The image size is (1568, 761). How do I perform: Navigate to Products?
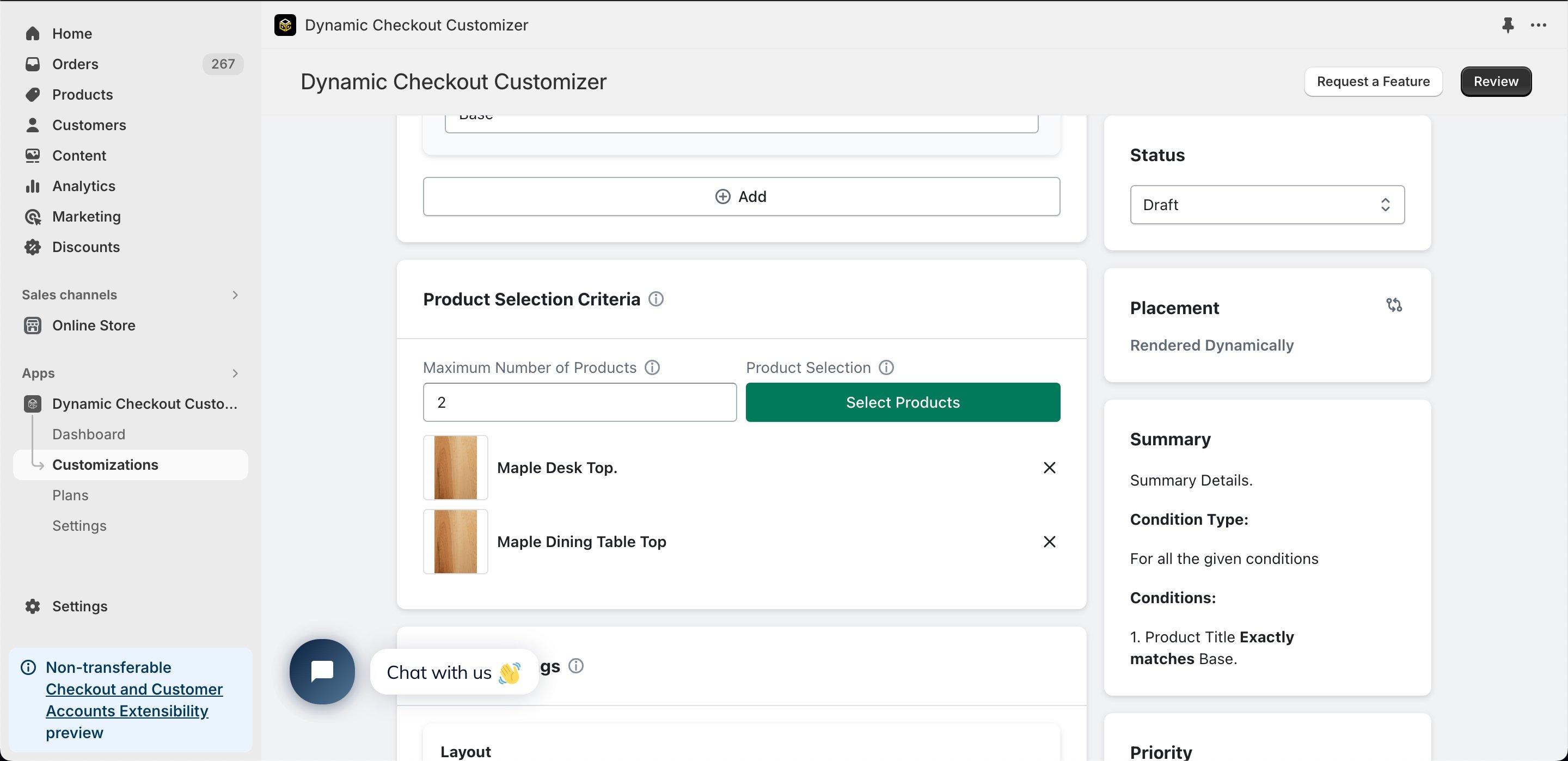click(x=83, y=94)
